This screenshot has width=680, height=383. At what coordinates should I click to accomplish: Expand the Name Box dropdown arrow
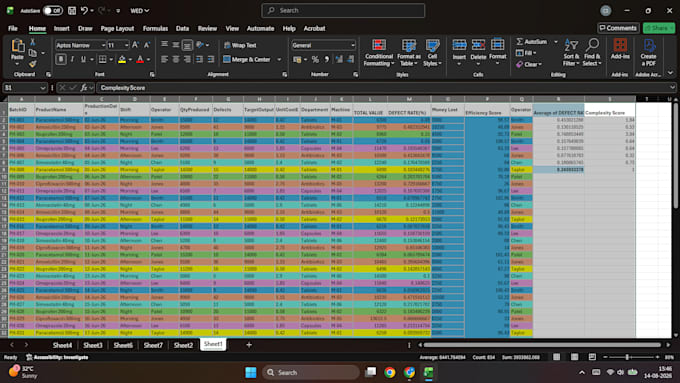point(43,88)
